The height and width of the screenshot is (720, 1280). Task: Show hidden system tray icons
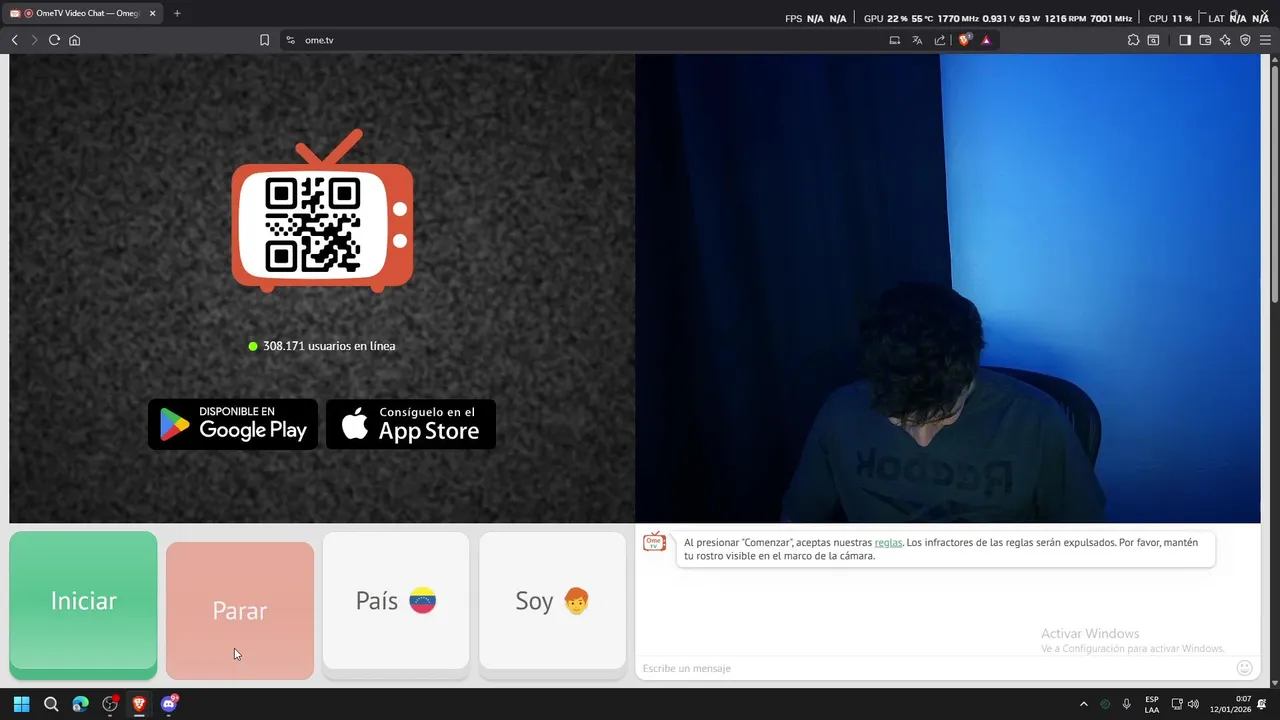[x=1083, y=704]
